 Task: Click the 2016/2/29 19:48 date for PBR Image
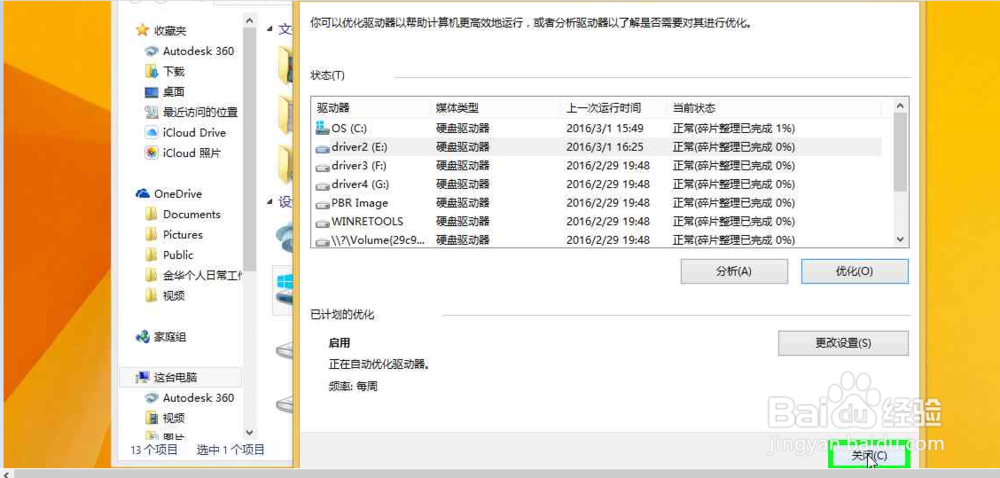click(608, 203)
